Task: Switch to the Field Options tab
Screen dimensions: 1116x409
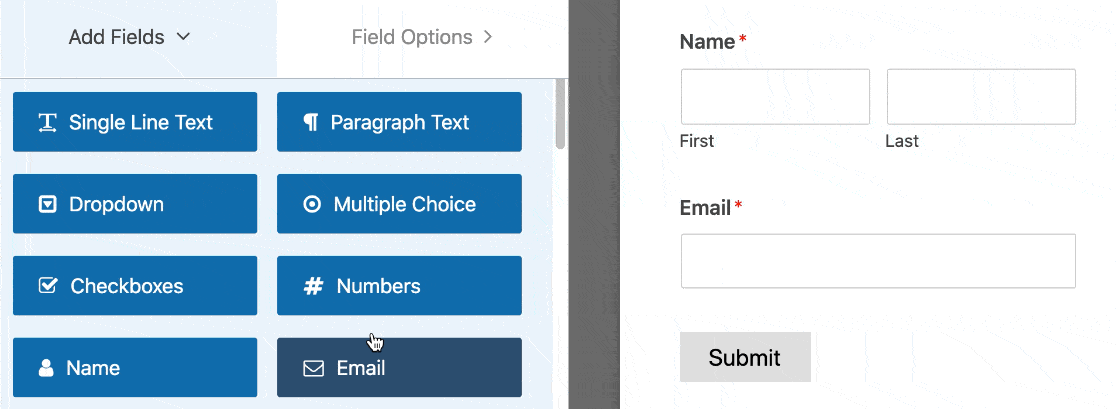Action: pos(412,38)
